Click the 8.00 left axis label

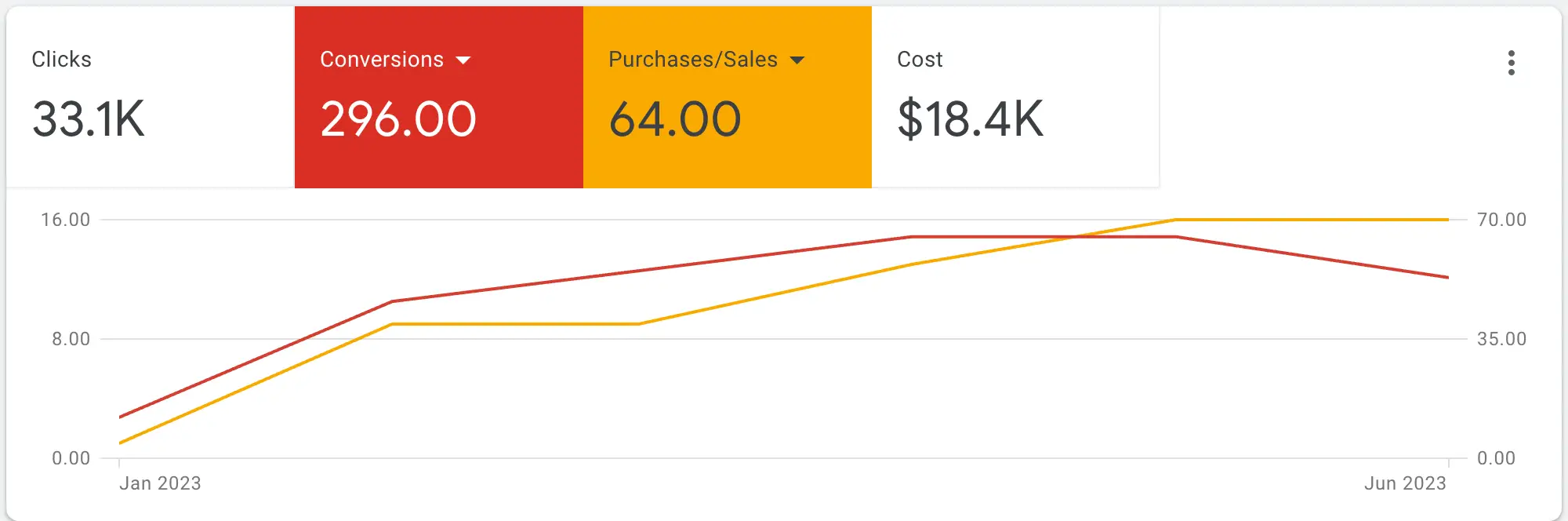(71, 339)
